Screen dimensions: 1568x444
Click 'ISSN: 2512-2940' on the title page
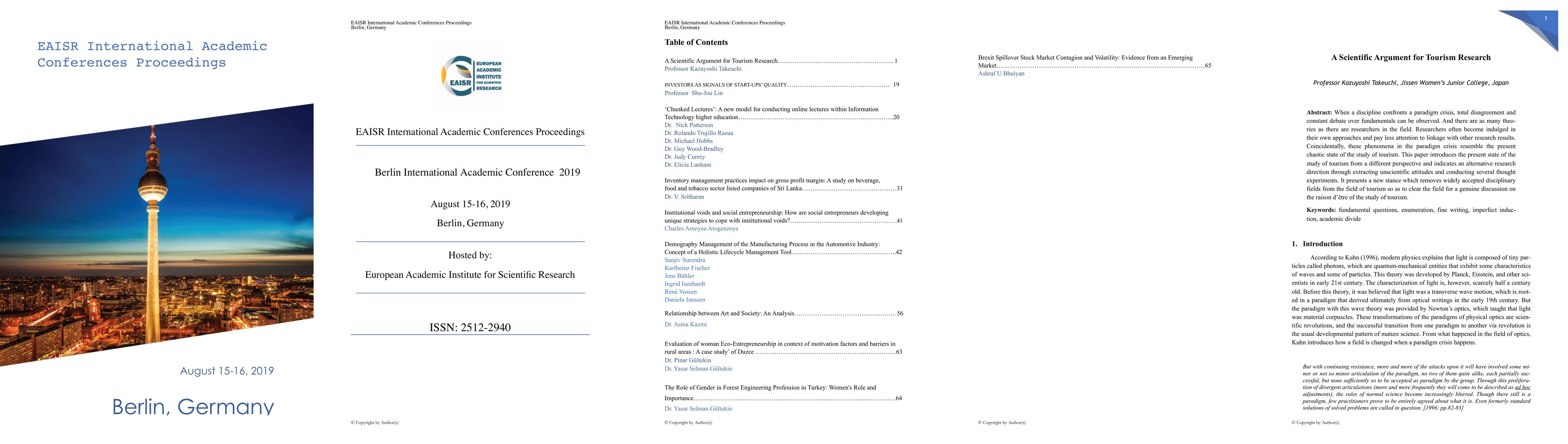470,327
